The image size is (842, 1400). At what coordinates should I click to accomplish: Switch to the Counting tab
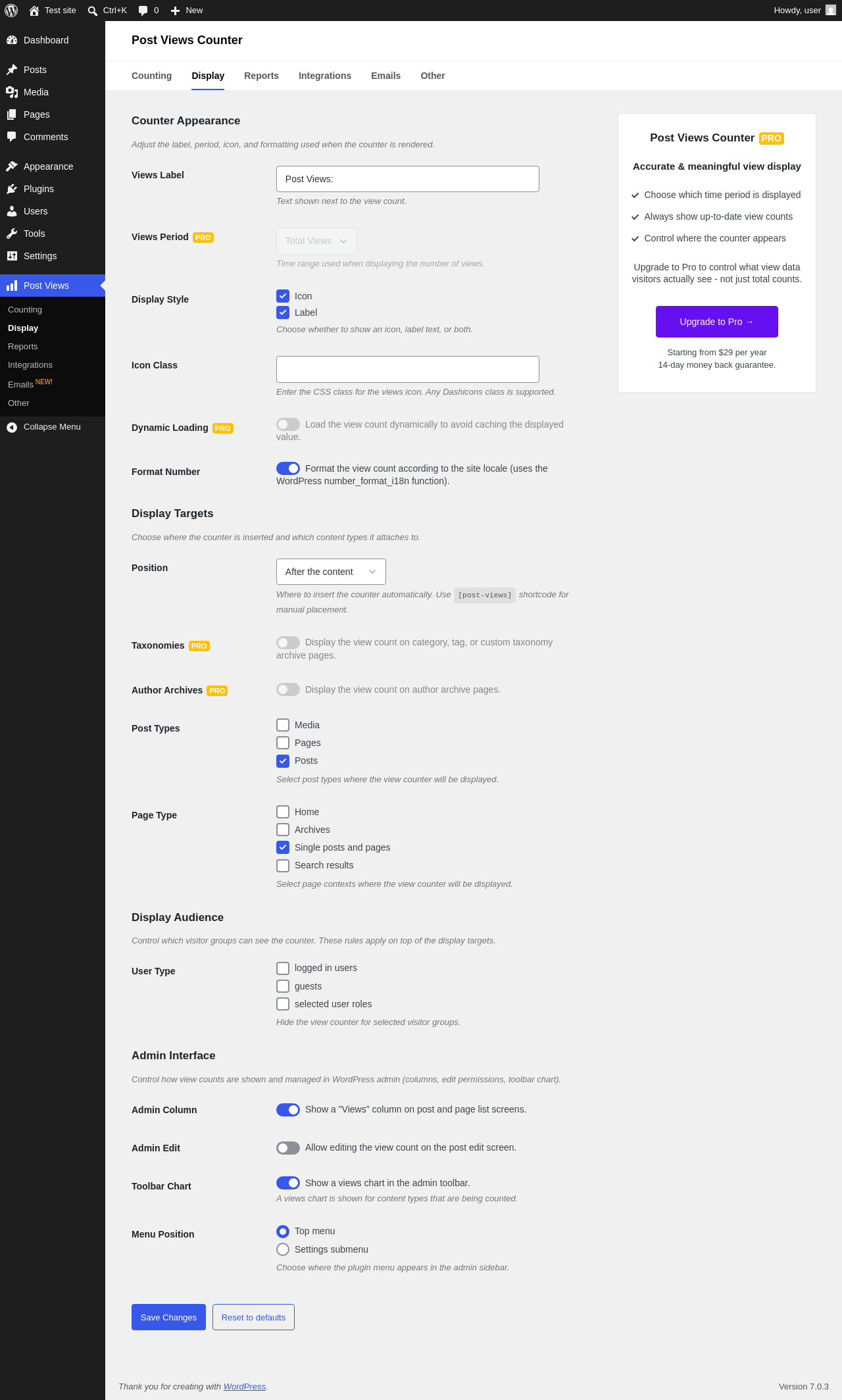(x=151, y=76)
